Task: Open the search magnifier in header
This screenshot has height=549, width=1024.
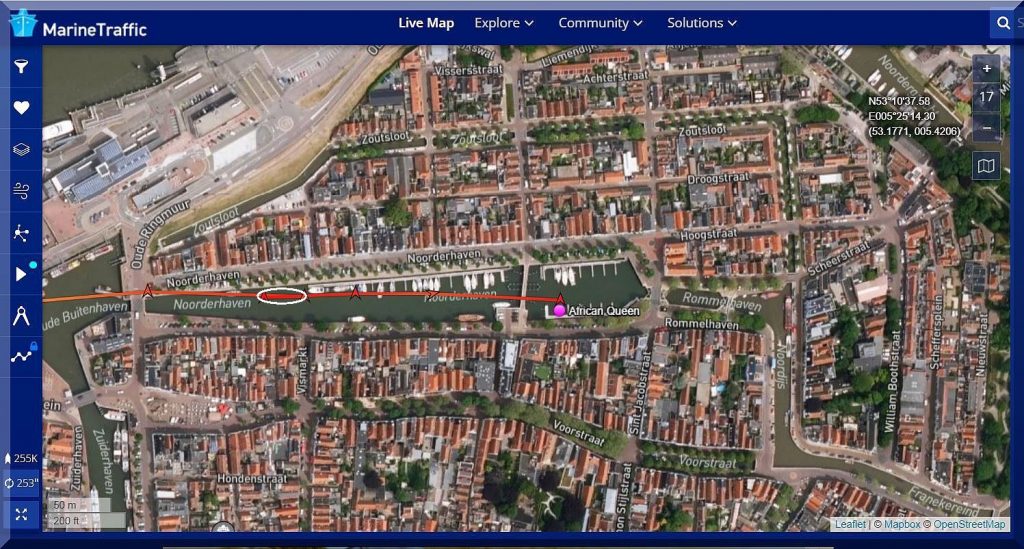Action: pos(1003,23)
